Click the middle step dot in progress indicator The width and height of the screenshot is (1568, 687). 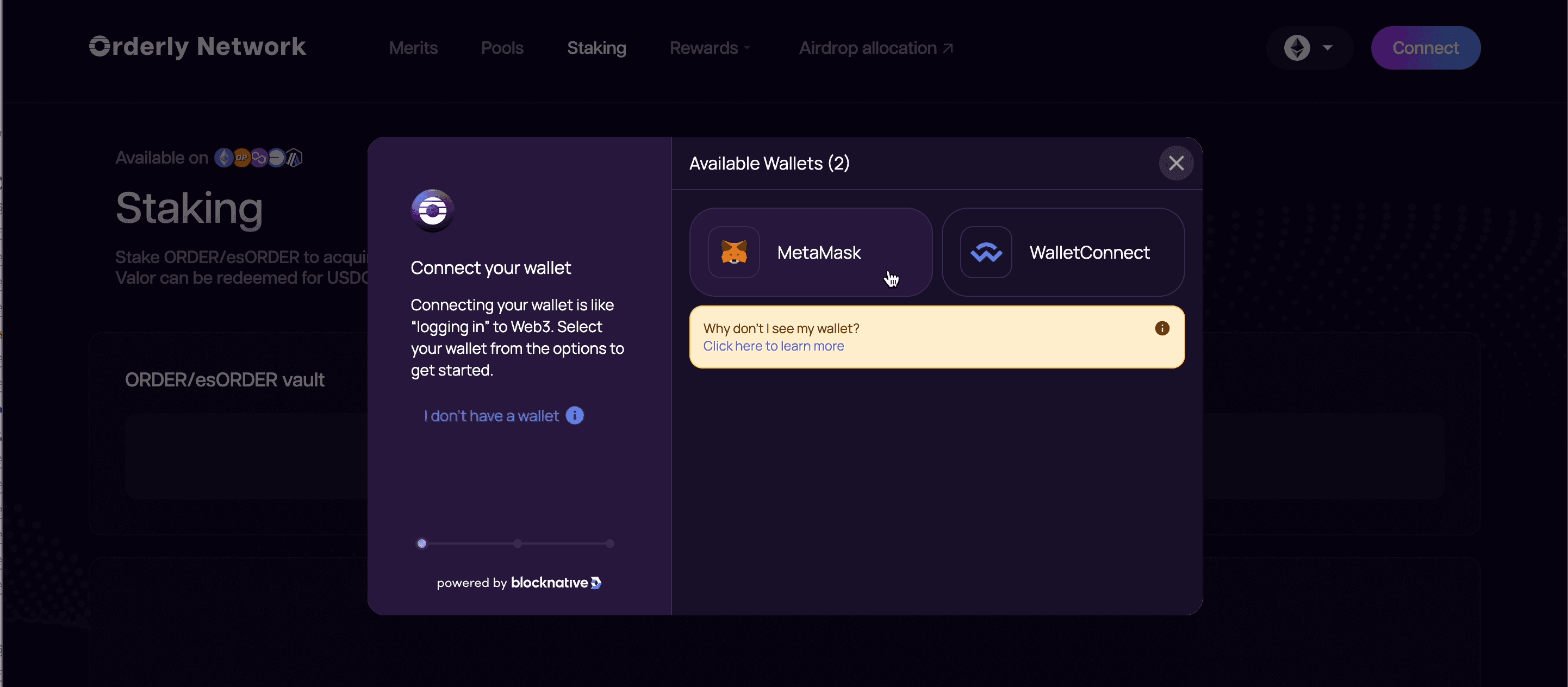518,544
